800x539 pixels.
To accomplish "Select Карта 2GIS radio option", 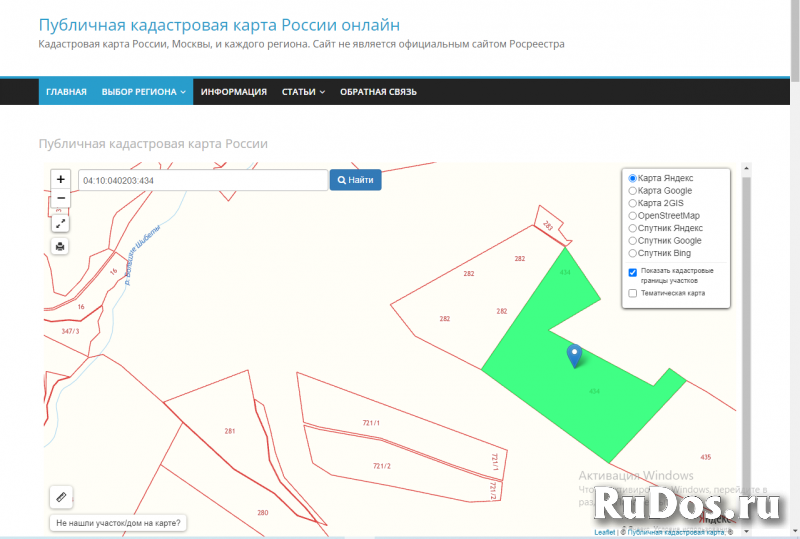I will click(633, 203).
